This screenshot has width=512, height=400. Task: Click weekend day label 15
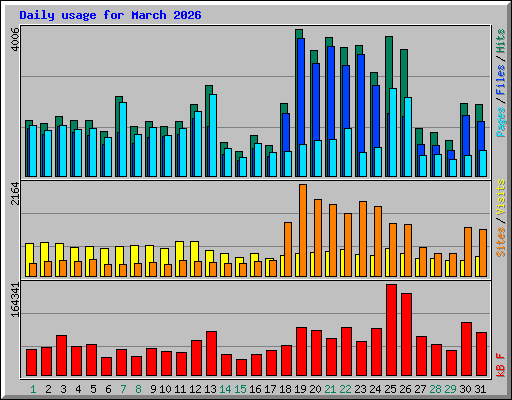click(240, 389)
